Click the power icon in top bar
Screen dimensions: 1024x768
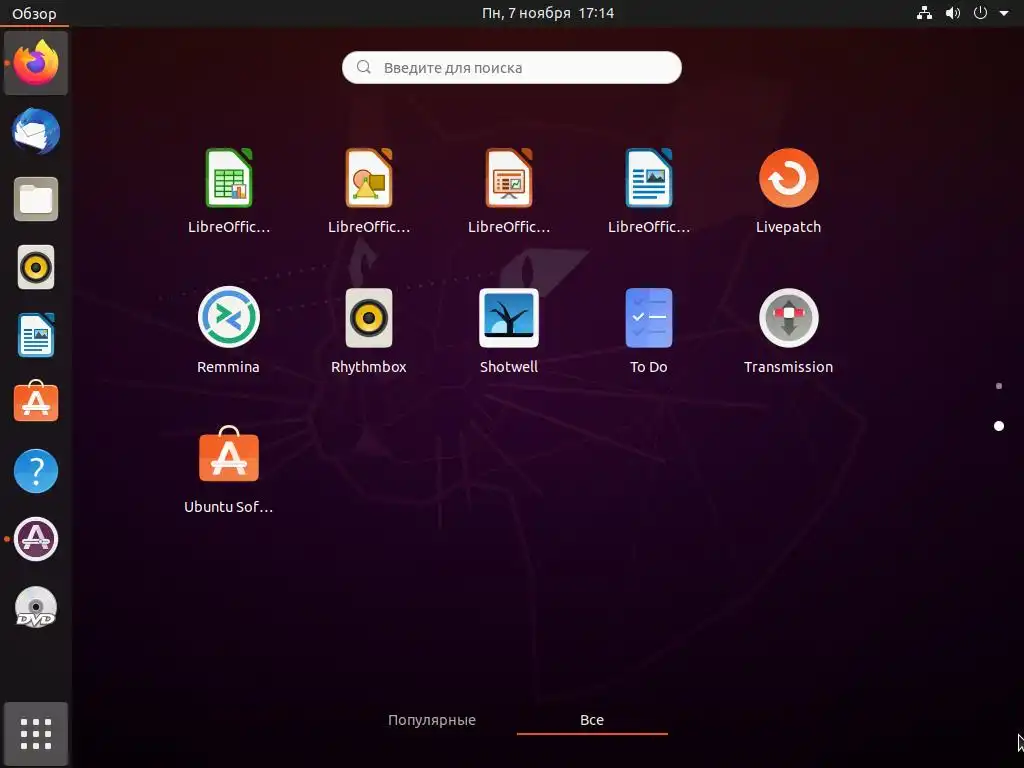[980, 12]
